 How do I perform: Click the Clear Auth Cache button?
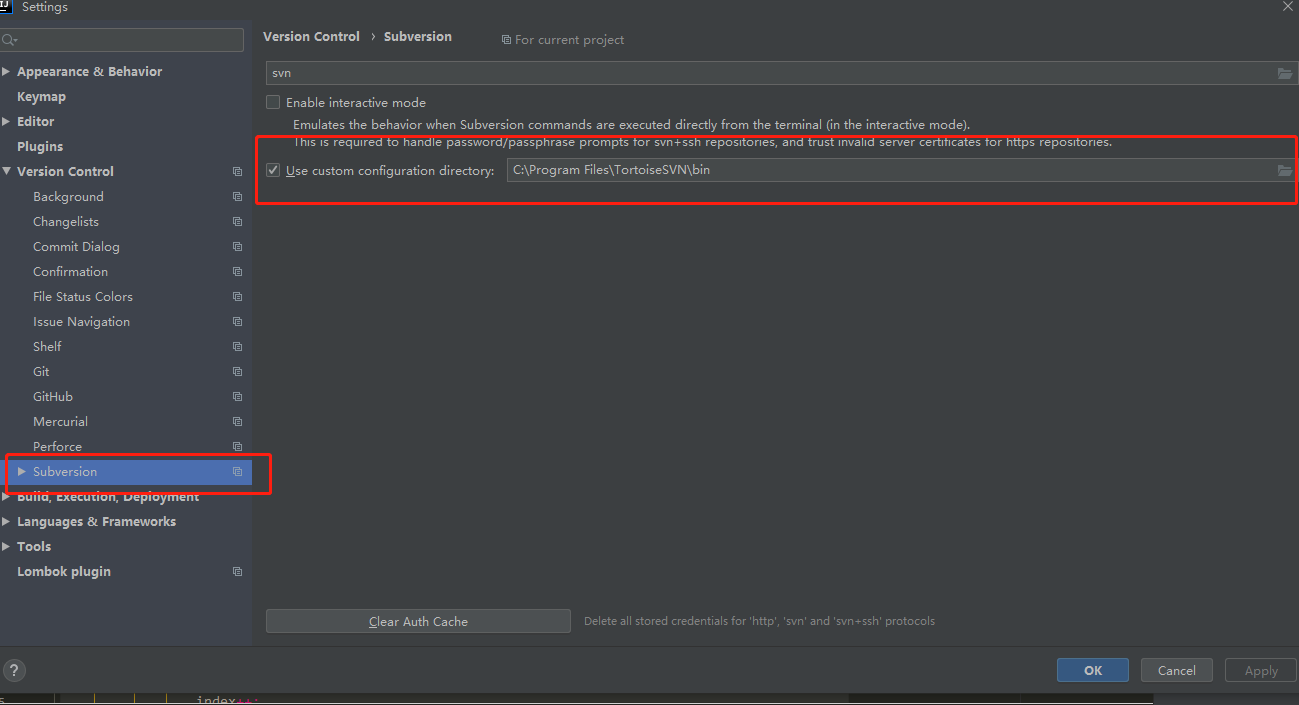click(x=418, y=621)
